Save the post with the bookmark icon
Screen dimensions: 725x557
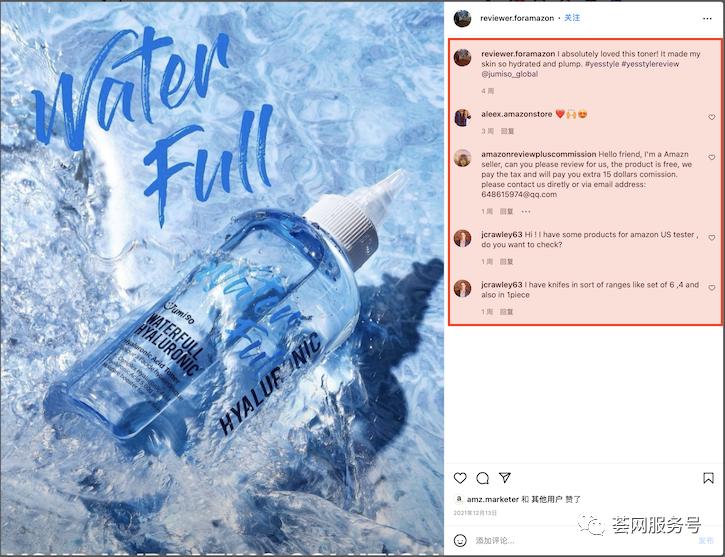(x=711, y=478)
